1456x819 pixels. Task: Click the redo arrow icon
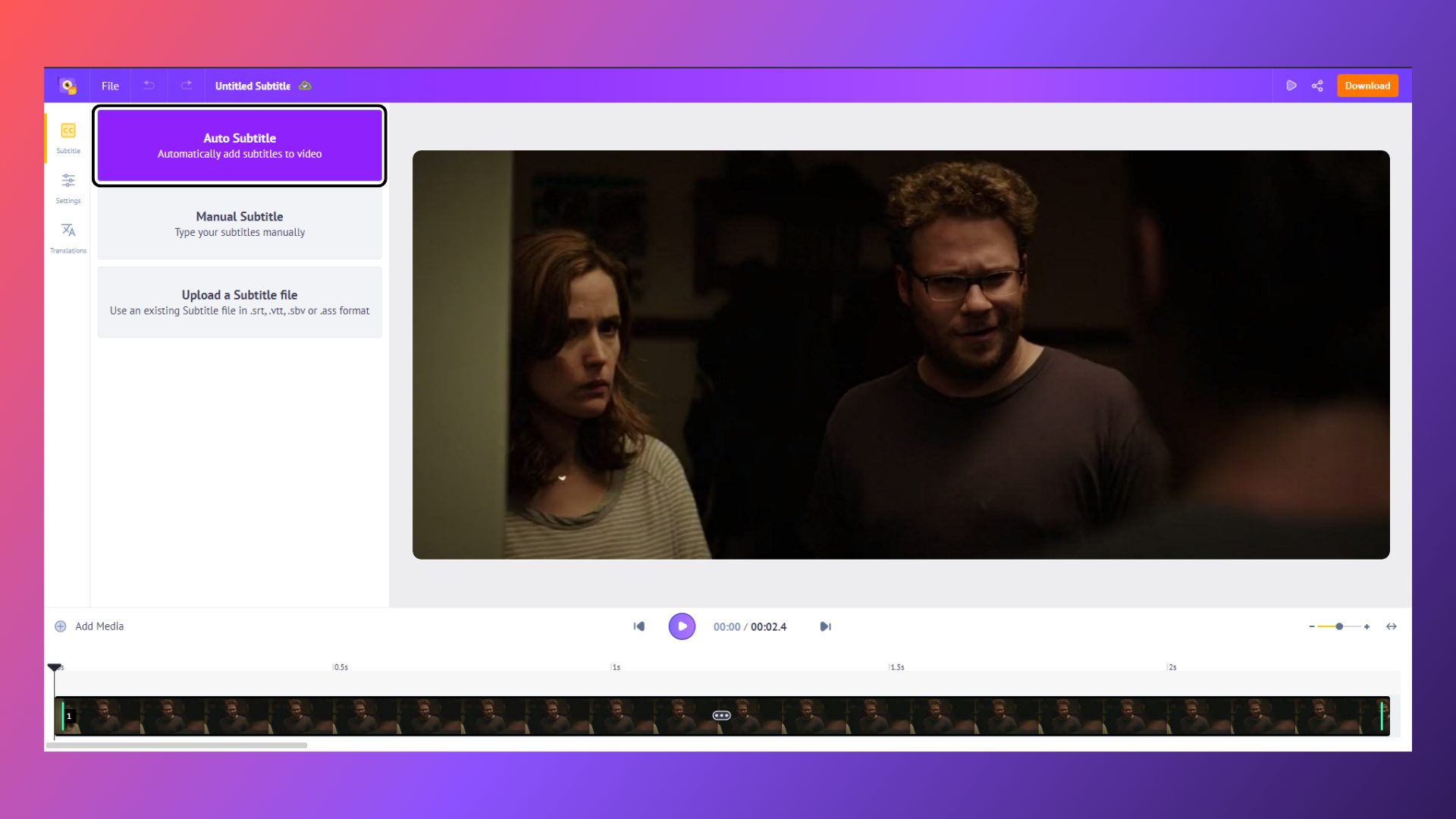[187, 86]
